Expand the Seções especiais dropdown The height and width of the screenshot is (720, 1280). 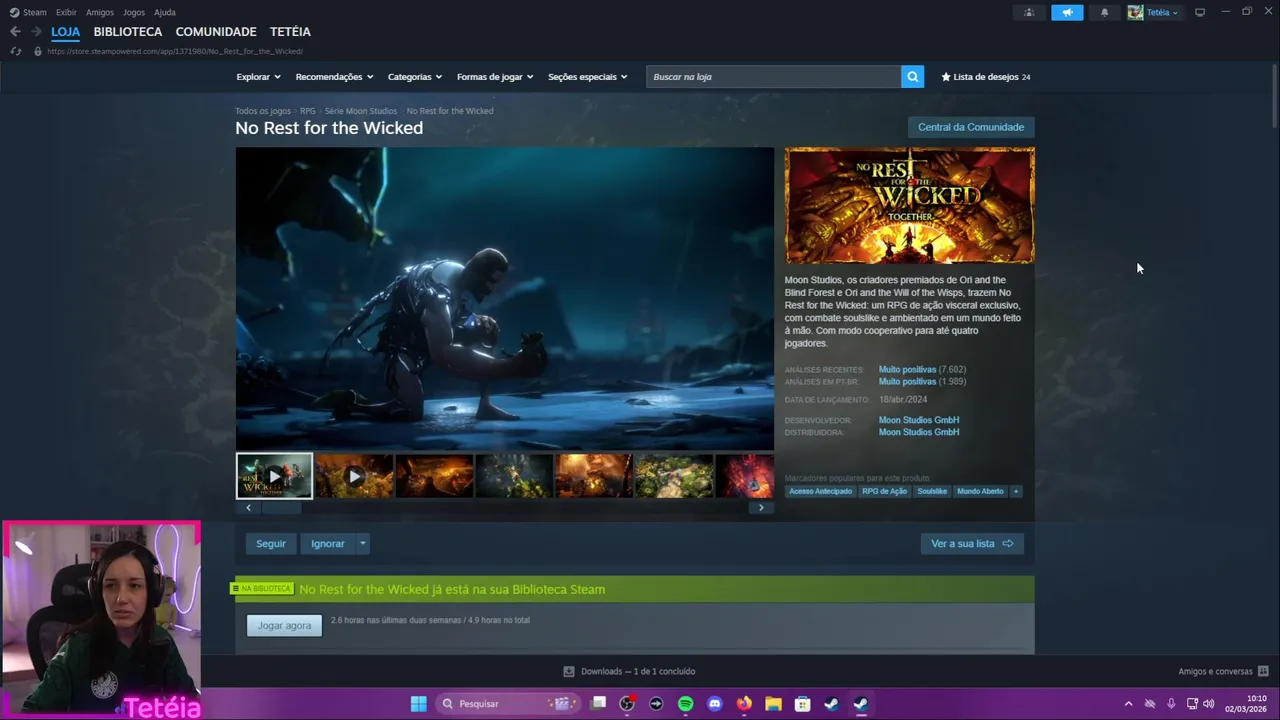pos(587,77)
